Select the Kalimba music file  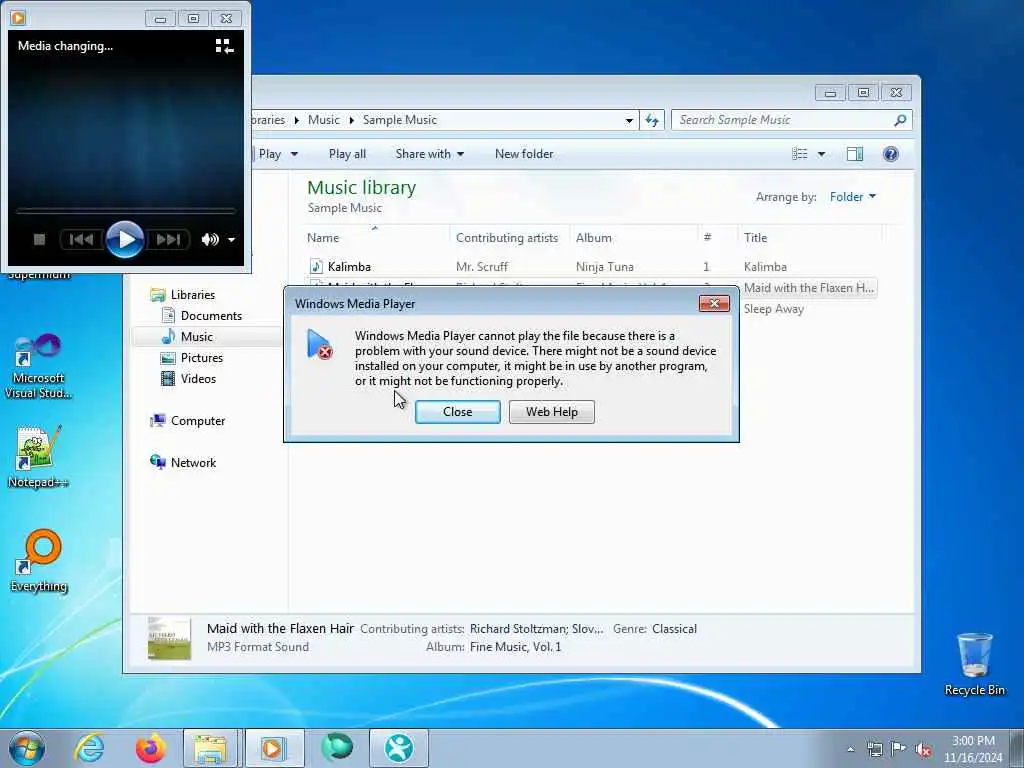click(349, 267)
